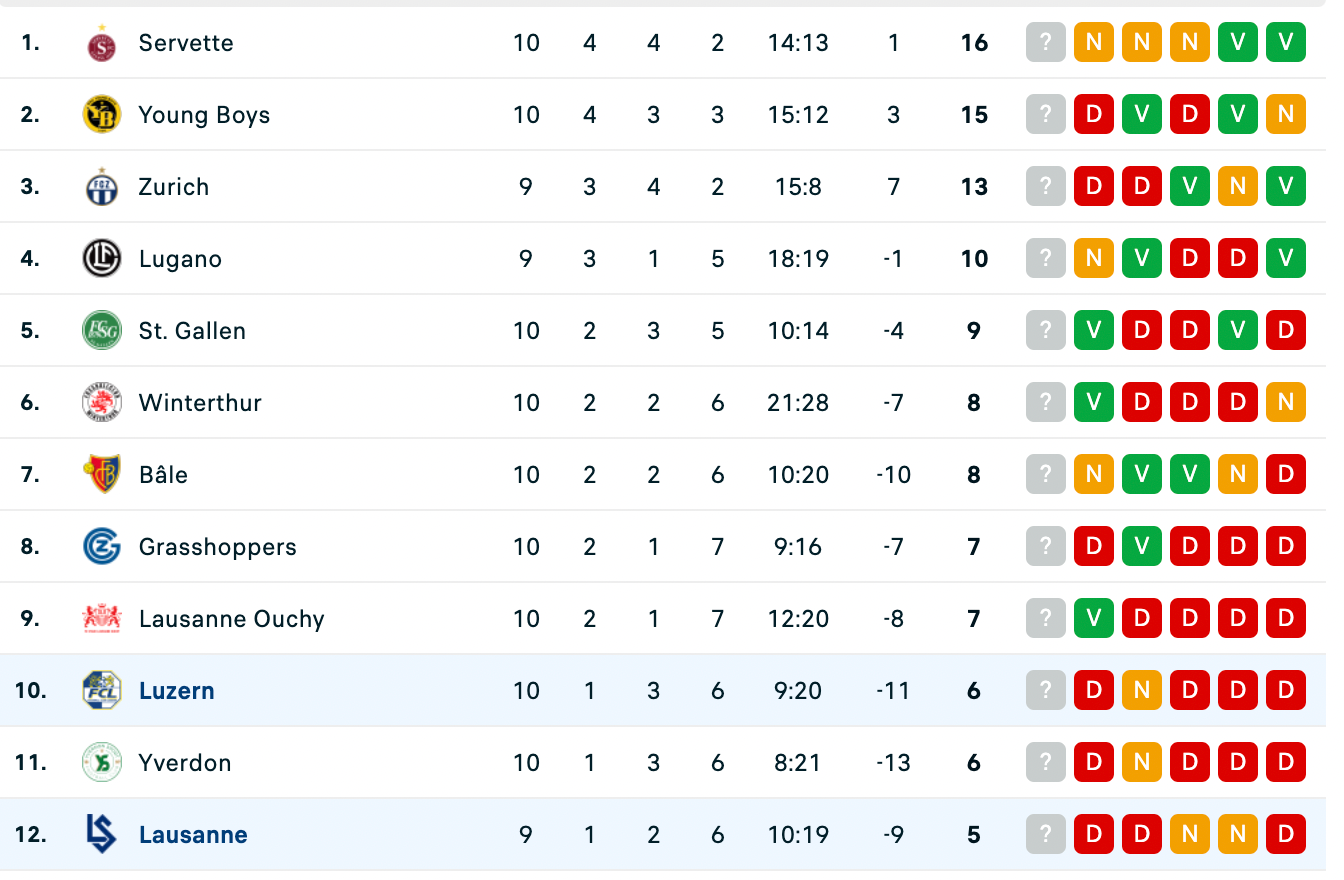Click Servette's gray question mark badge

(1046, 43)
